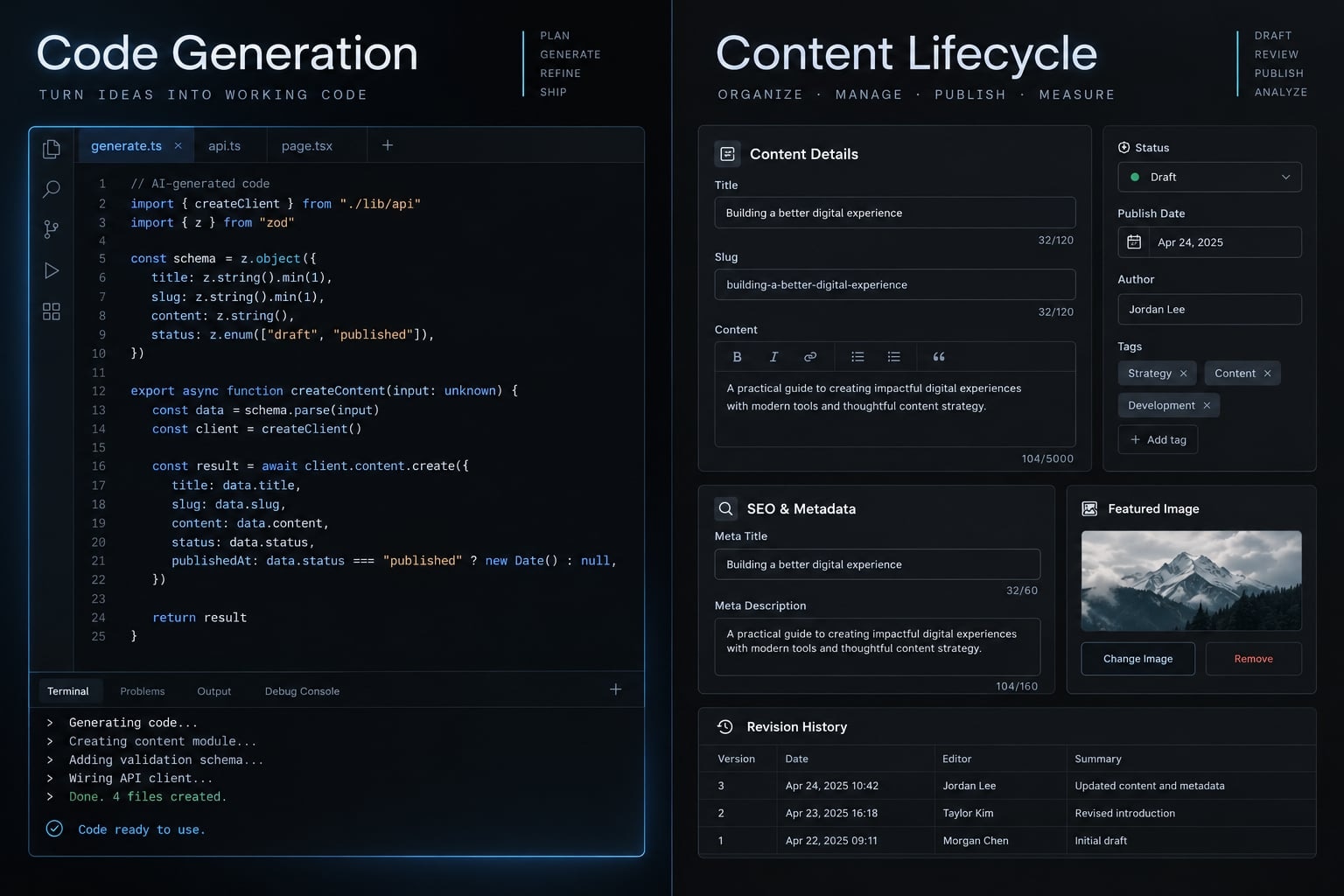Screen dimensions: 1344x896
Task: Open the Extensions grid icon
Action: point(52,311)
